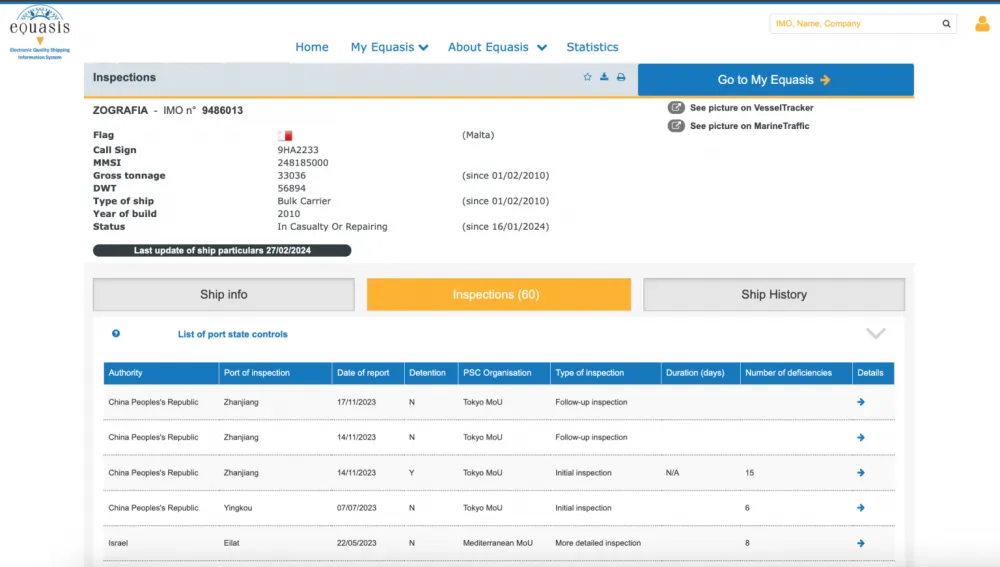Click date 07/07/2023 cell
Screen dimensions: 1000x567
click(x=357, y=508)
